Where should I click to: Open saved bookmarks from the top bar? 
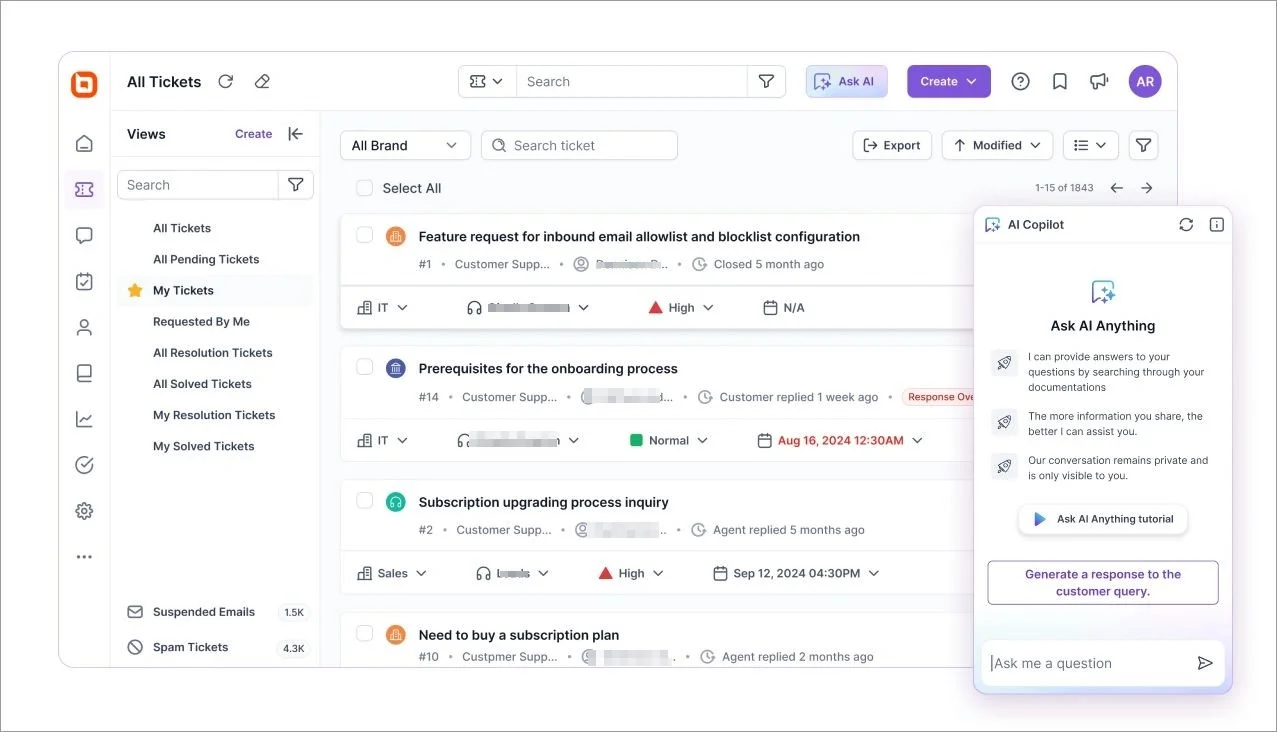1059,80
